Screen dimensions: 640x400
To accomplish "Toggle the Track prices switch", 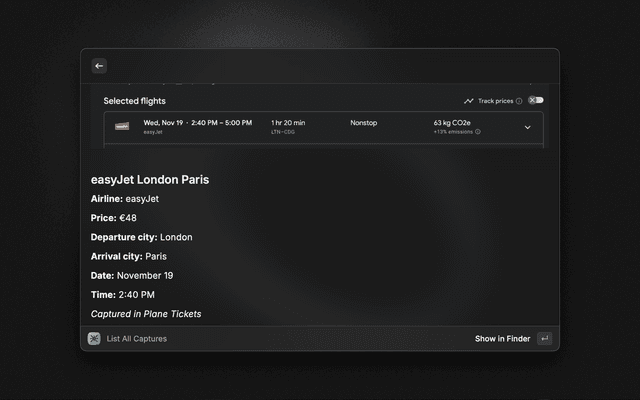I will [x=536, y=100].
